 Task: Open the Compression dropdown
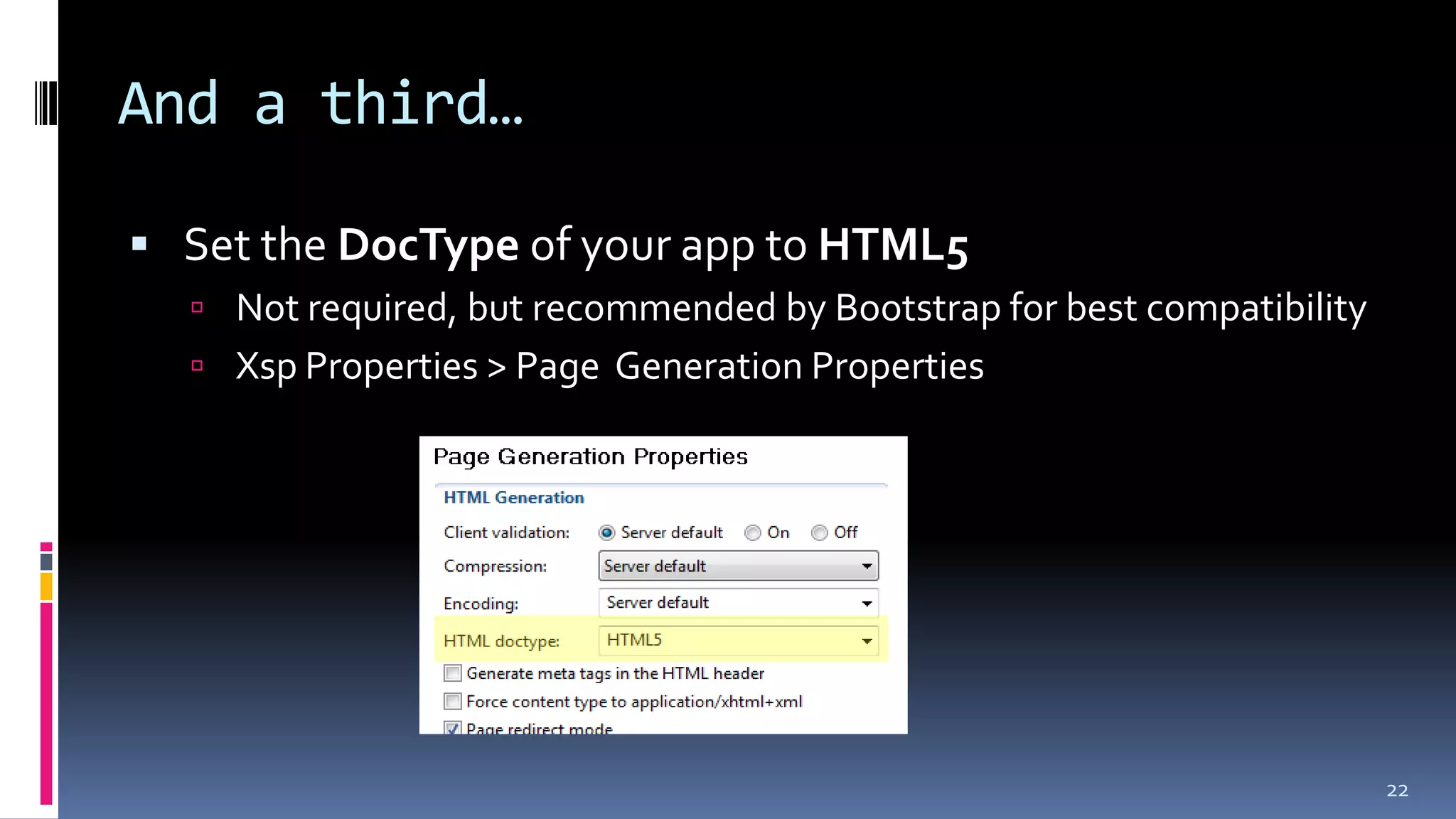click(x=739, y=566)
